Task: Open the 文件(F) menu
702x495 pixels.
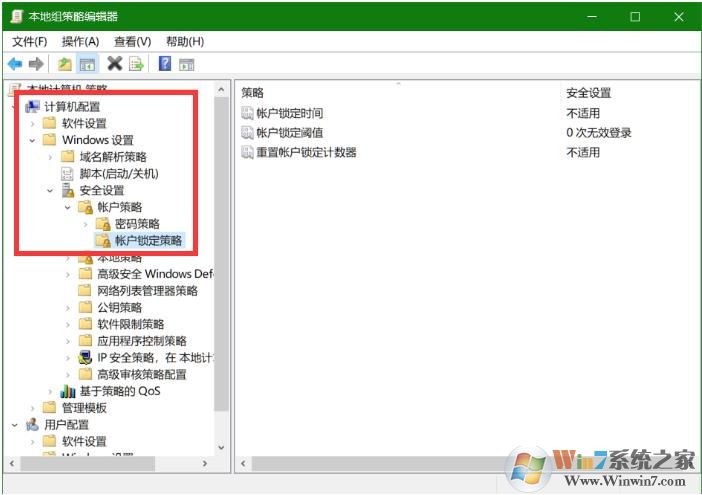Action: pyautogui.click(x=30, y=42)
